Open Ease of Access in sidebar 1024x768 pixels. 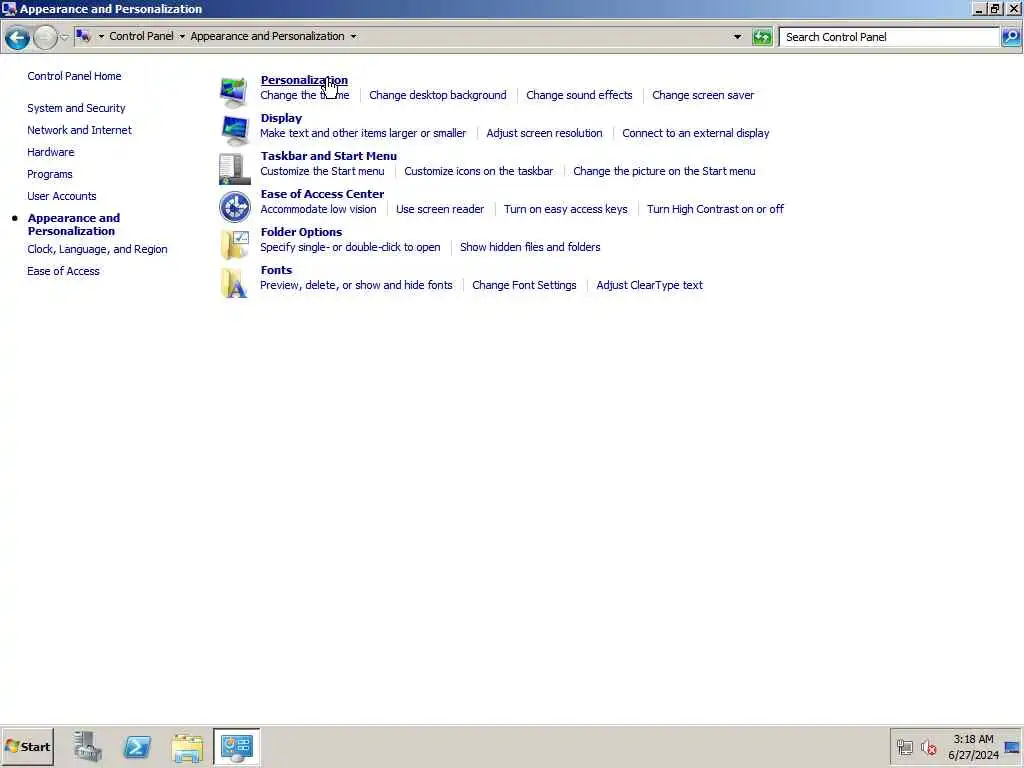pyautogui.click(x=63, y=271)
